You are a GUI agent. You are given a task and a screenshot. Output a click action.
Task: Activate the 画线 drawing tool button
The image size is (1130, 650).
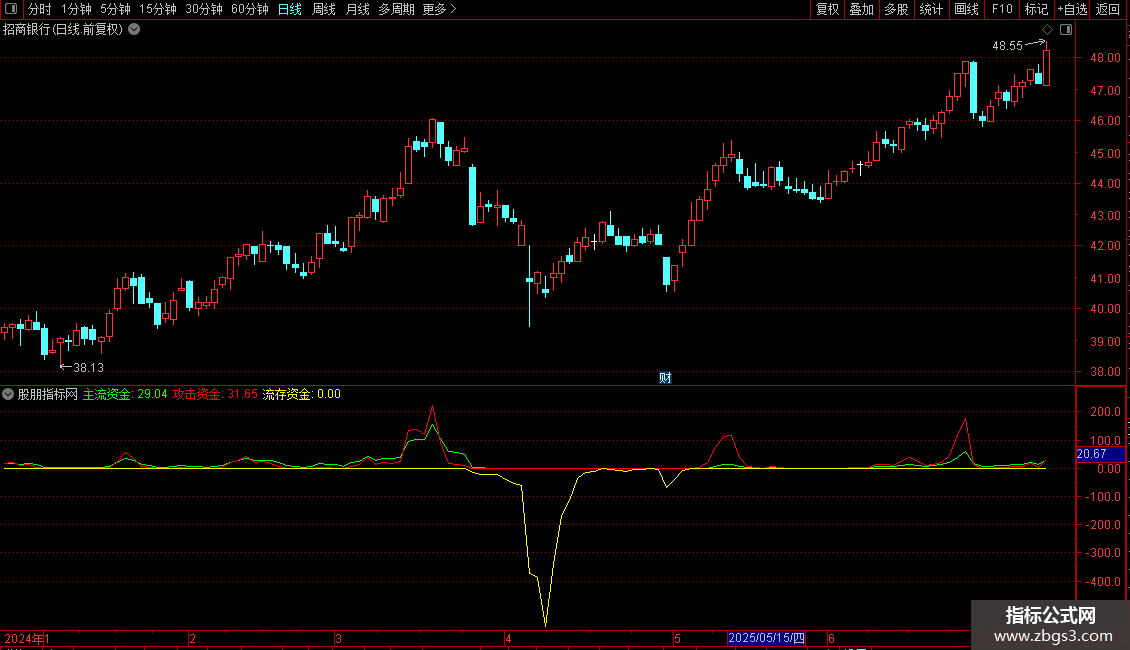pyautogui.click(x=966, y=9)
